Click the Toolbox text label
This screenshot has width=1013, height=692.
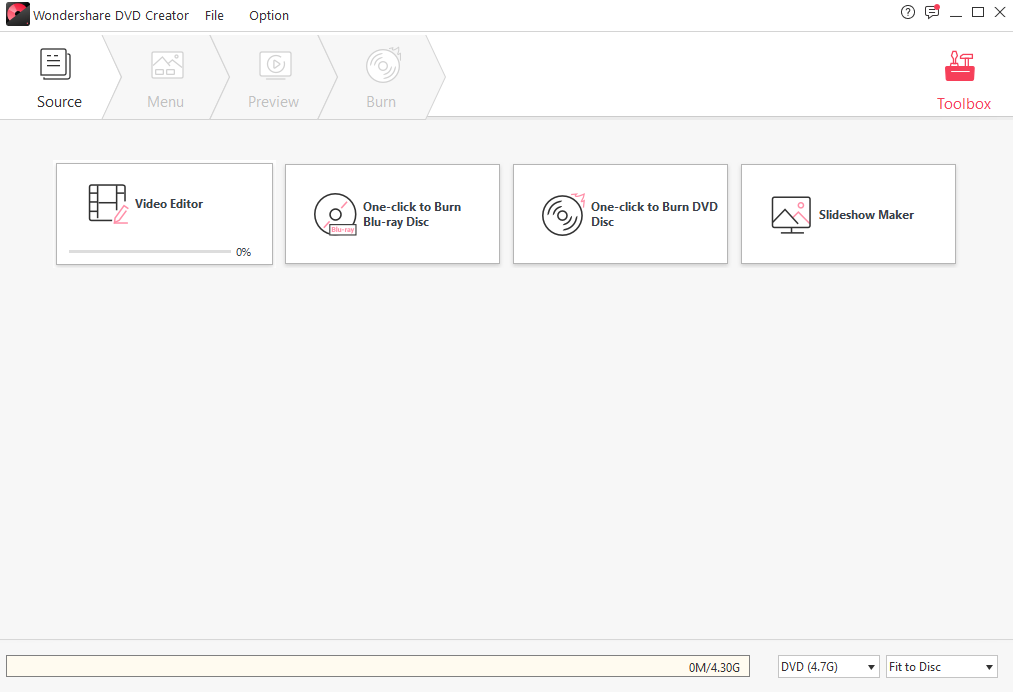964,104
